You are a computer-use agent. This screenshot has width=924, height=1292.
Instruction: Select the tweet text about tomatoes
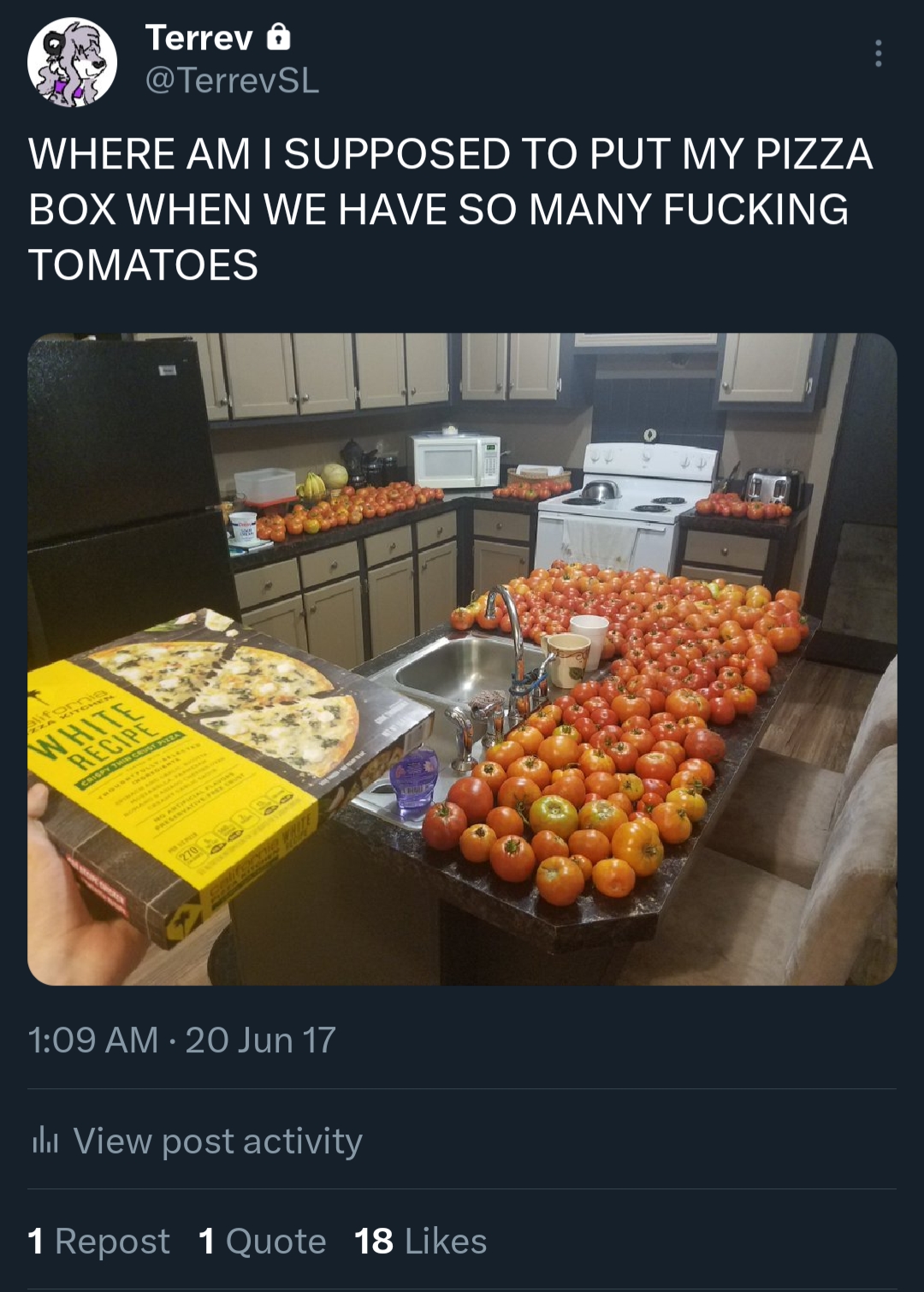[451, 210]
